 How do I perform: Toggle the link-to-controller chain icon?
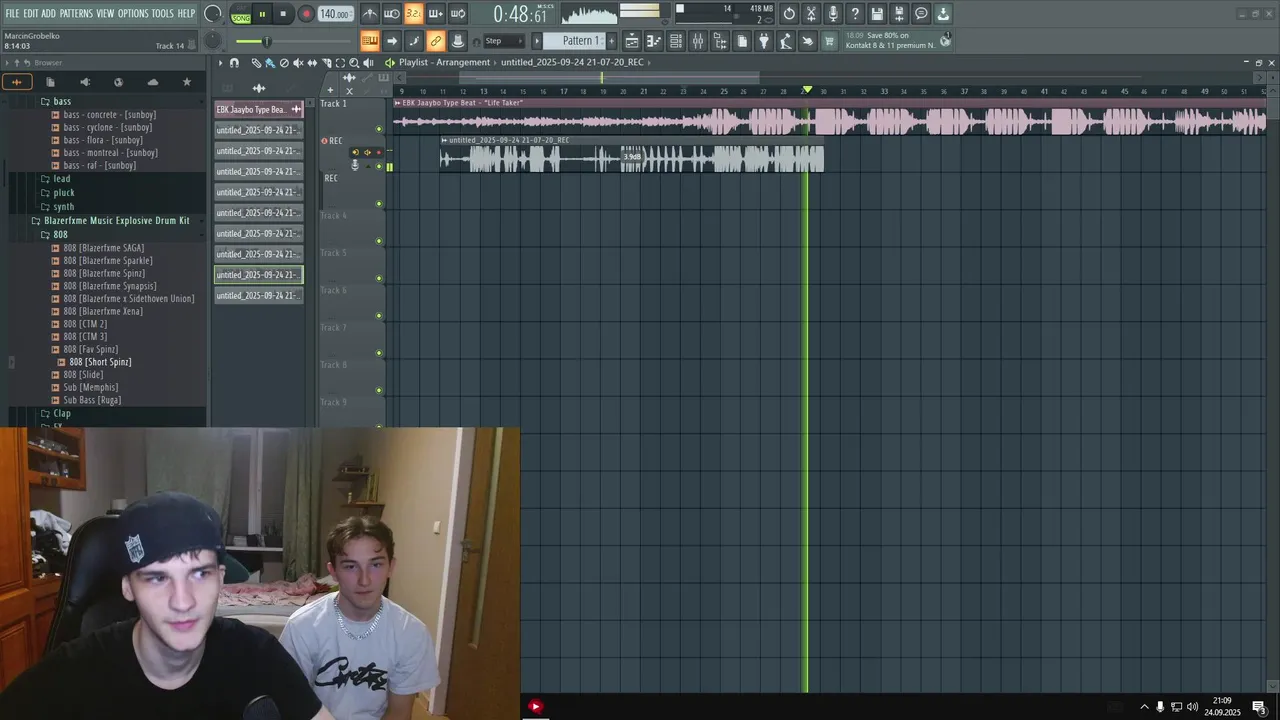435,41
